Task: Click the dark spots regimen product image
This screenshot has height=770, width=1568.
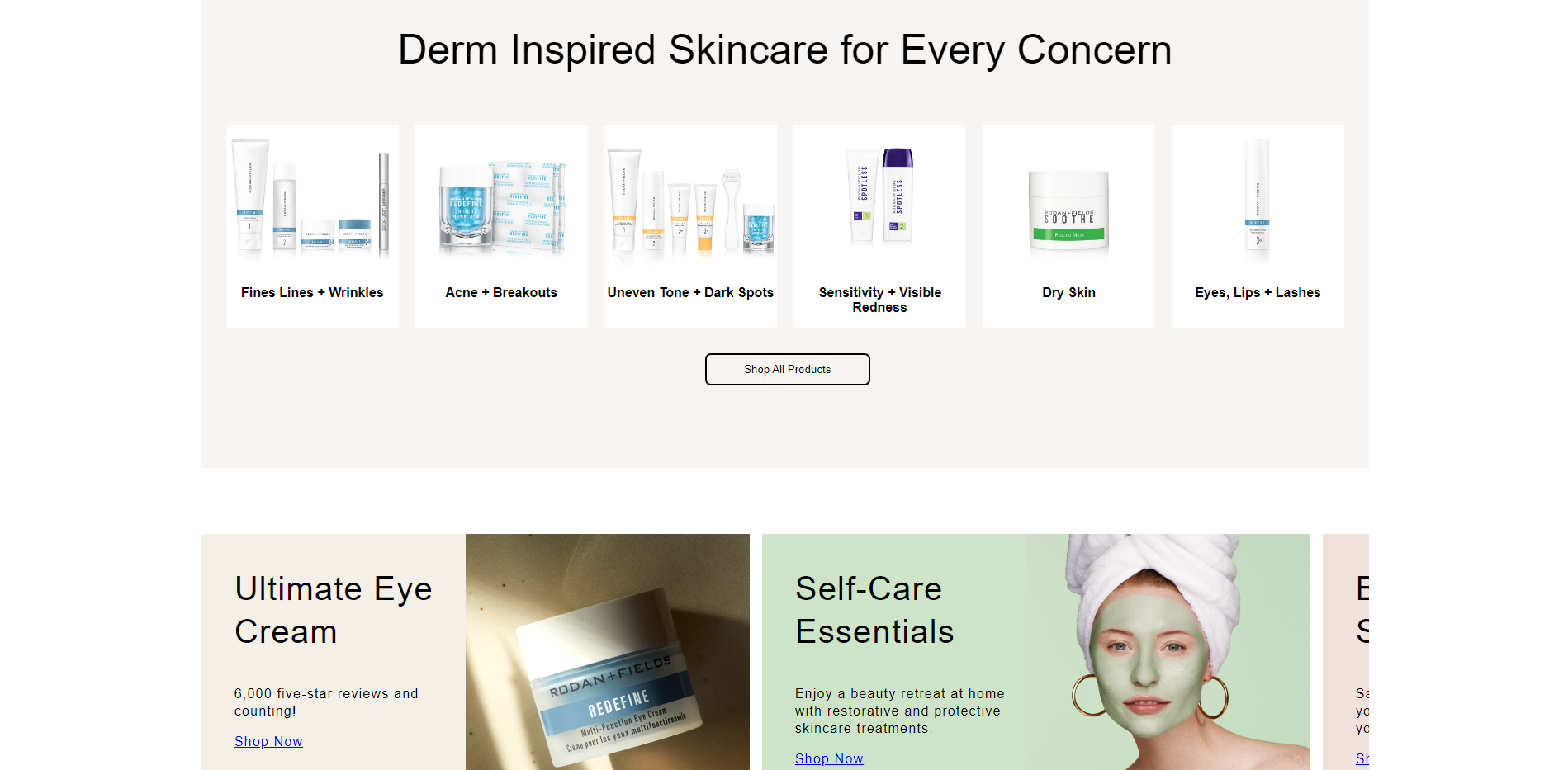Action: 690,201
